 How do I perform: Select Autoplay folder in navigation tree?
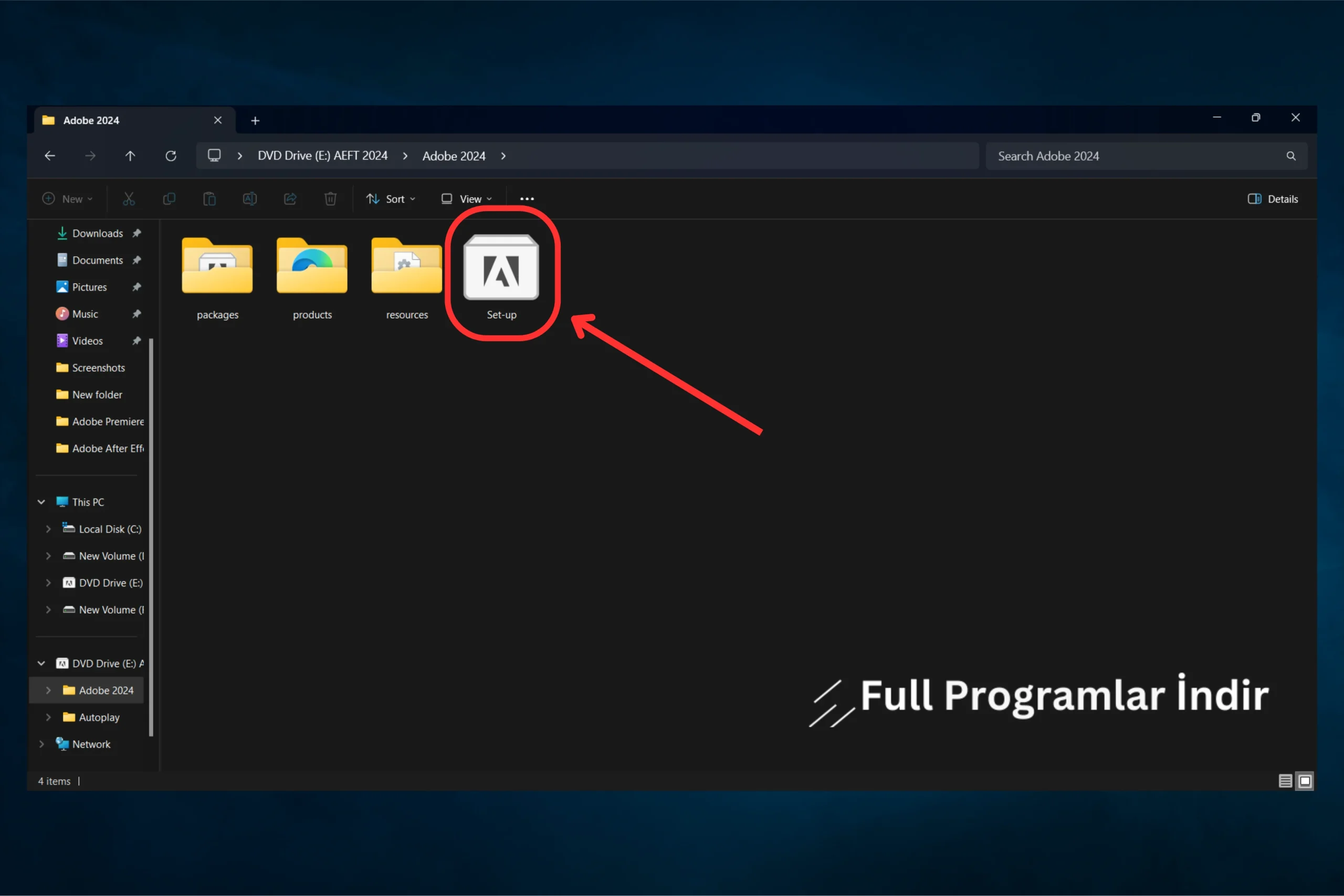[91, 716]
